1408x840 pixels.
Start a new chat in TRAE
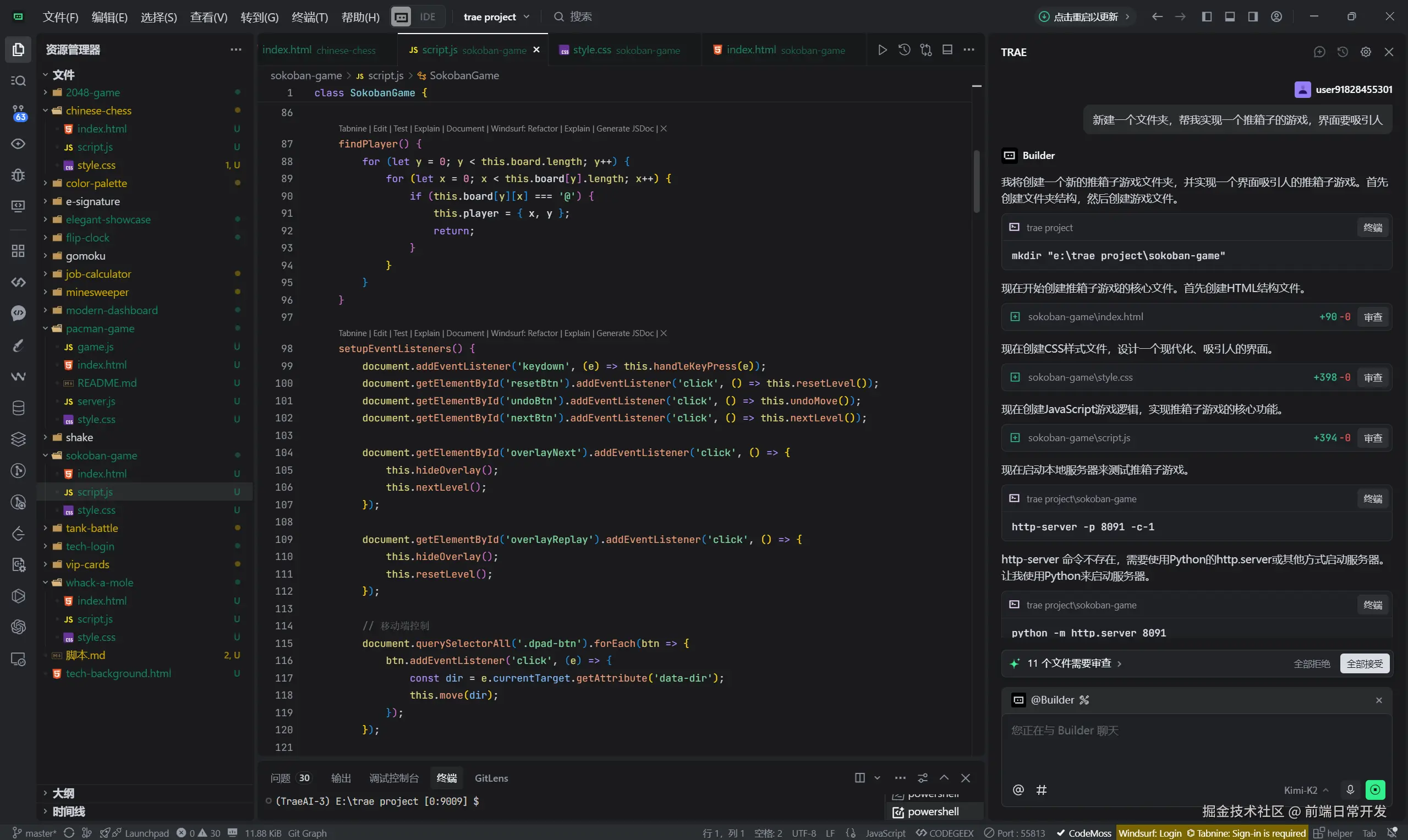point(1319,52)
